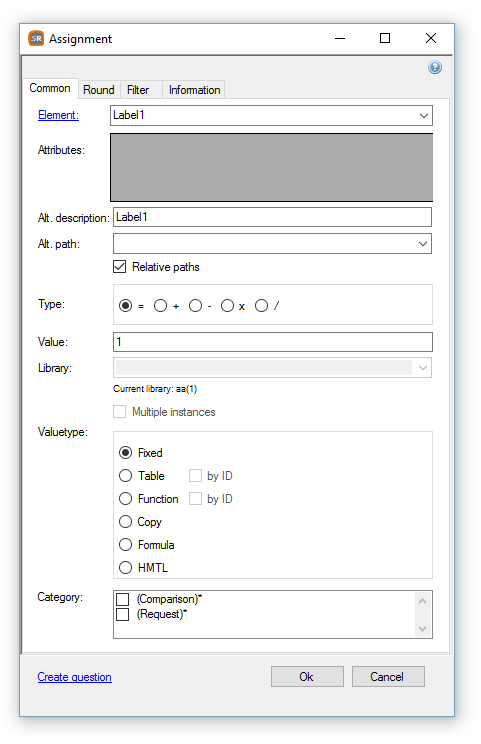481x744 pixels.
Task: Switch to the Round tab
Action: point(99,90)
